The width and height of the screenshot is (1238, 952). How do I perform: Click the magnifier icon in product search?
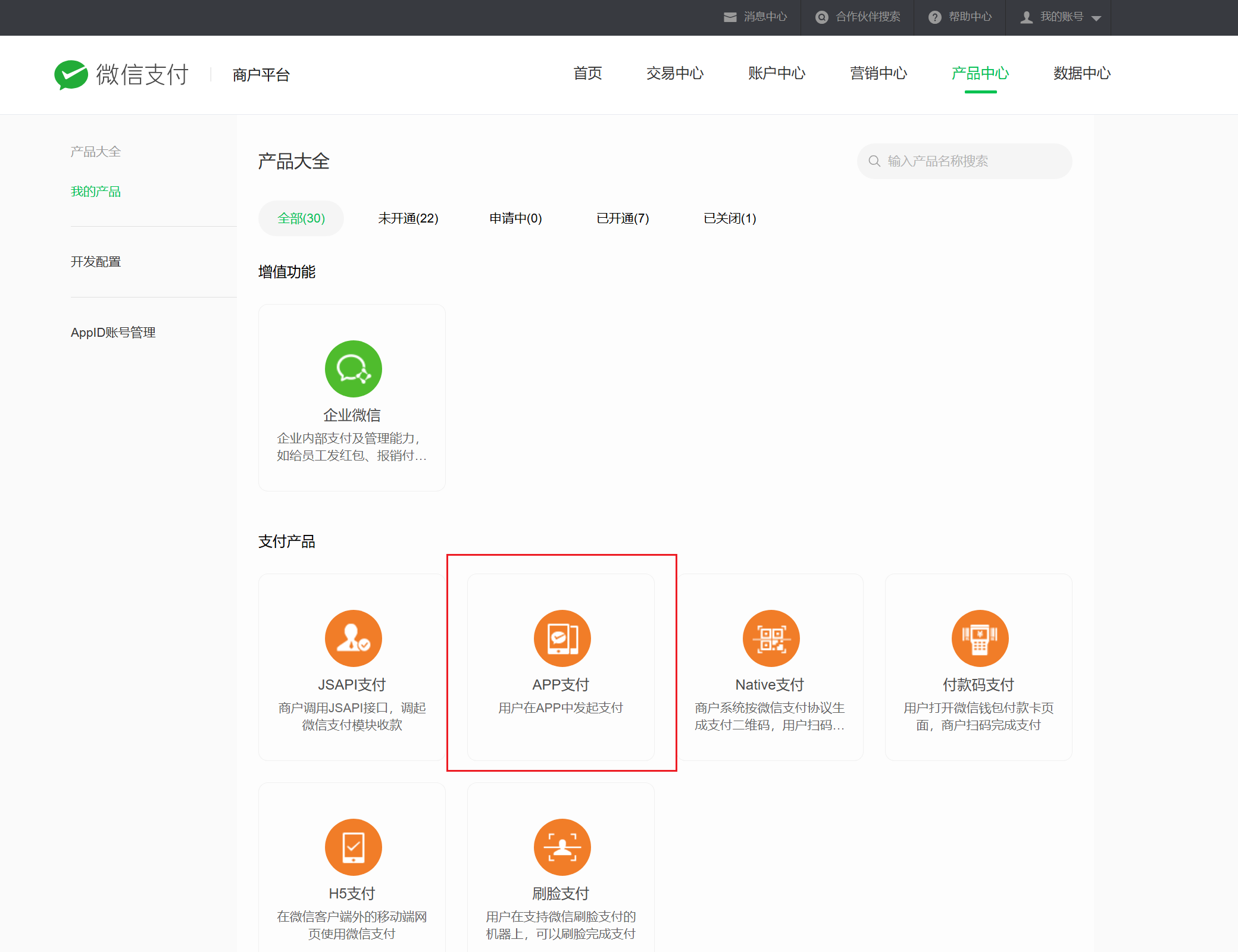[x=874, y=161]
